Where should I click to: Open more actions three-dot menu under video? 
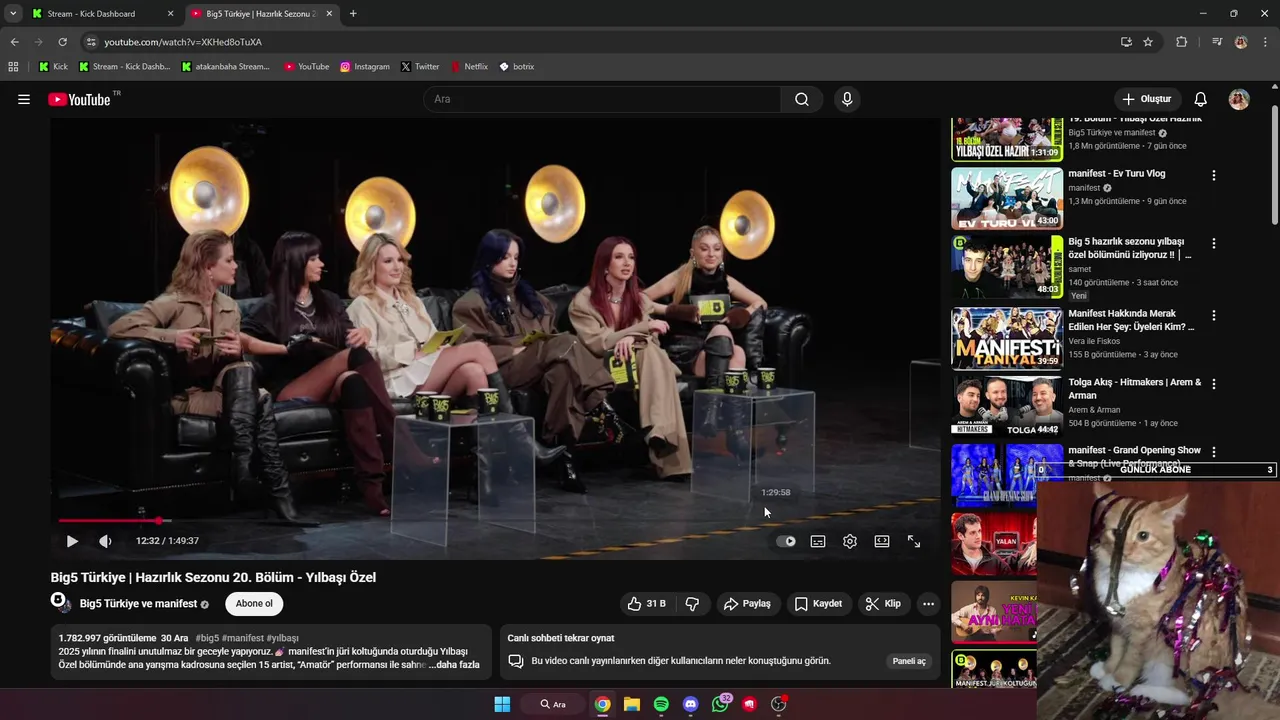[928, 604]
